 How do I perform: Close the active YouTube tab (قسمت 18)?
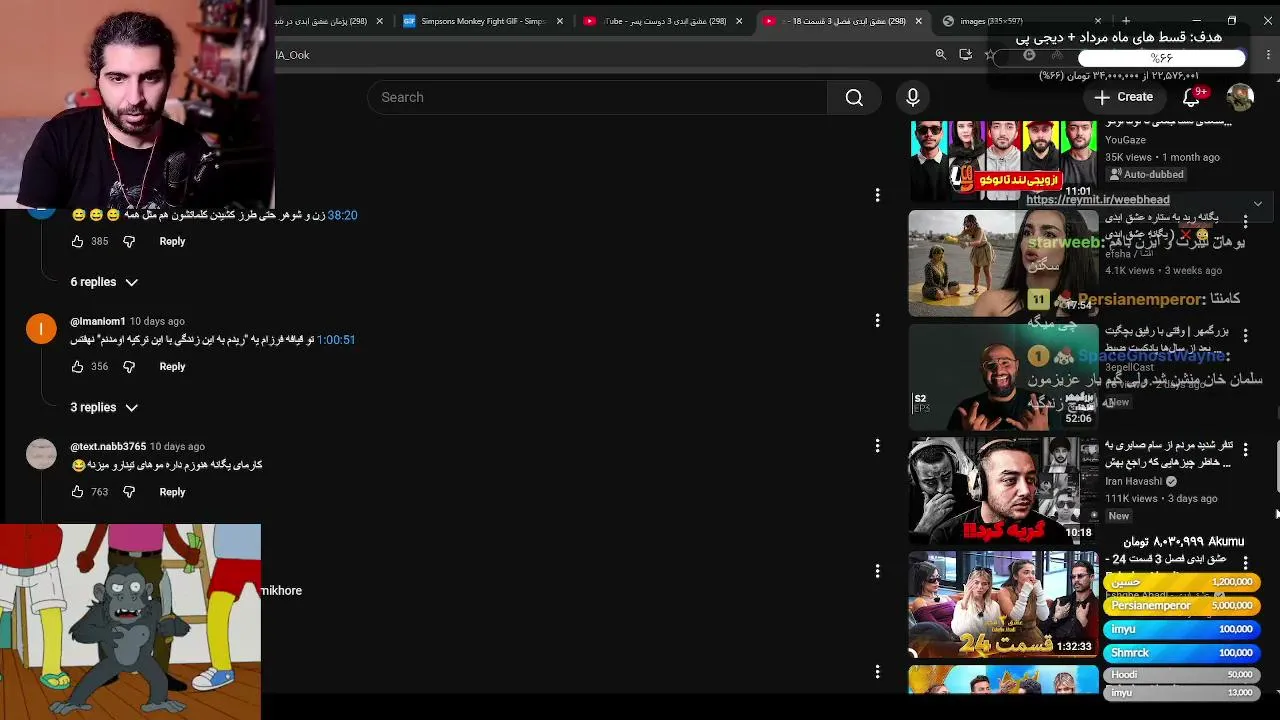(919, 21)
